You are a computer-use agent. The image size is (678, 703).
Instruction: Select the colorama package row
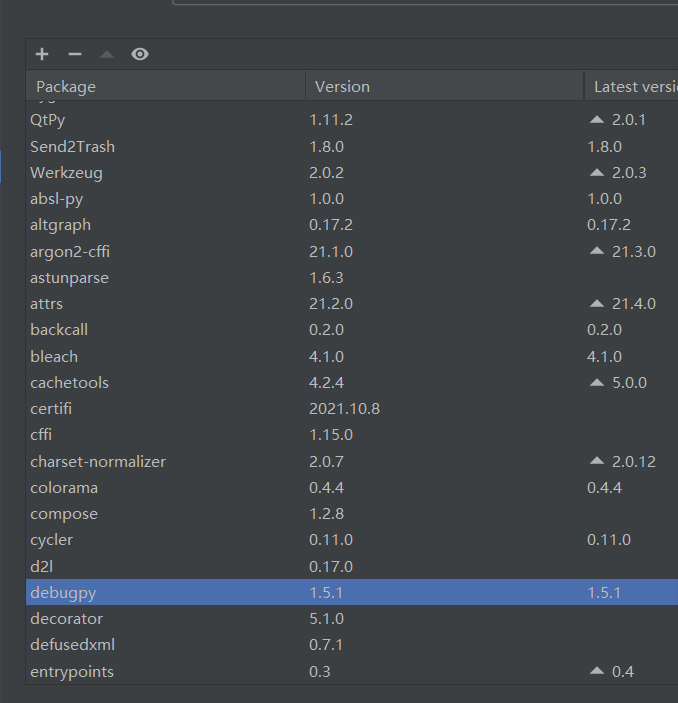352,487
